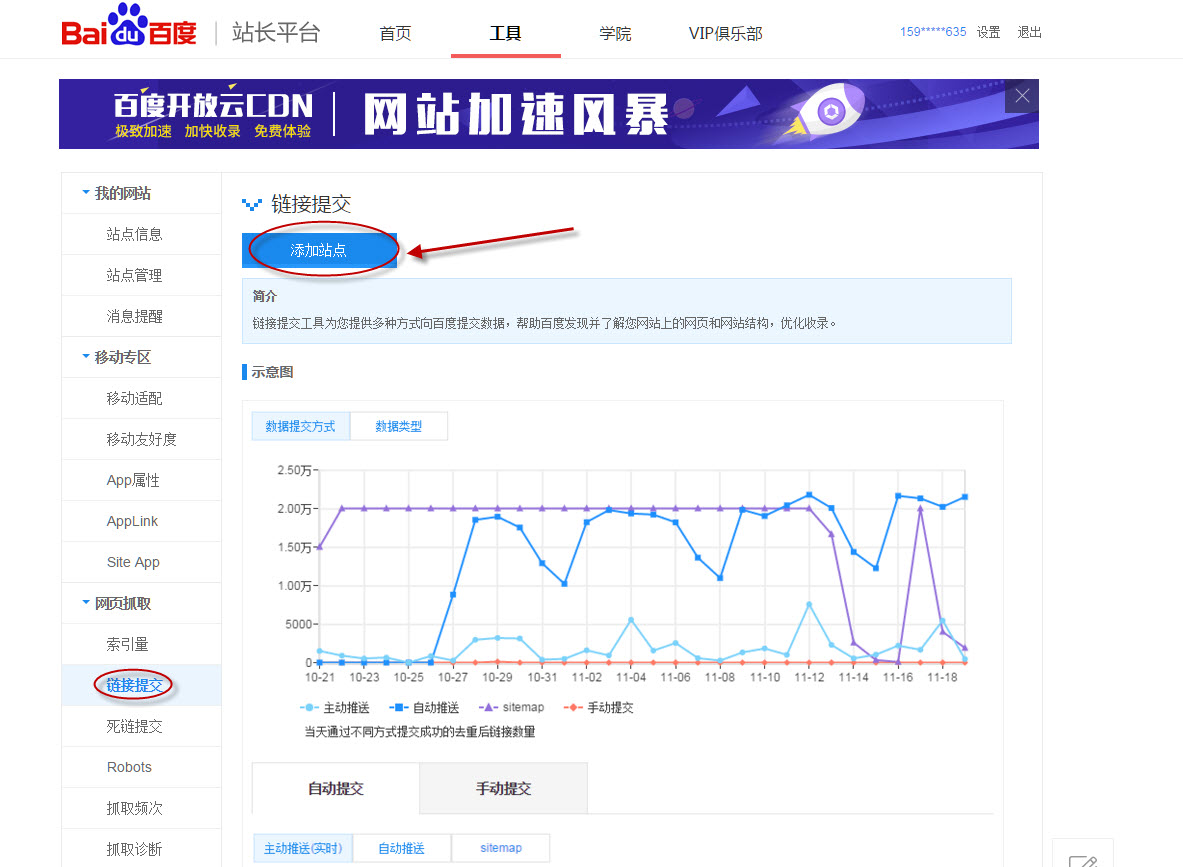Log out via the 退出 link

(x=1030, y=32)
